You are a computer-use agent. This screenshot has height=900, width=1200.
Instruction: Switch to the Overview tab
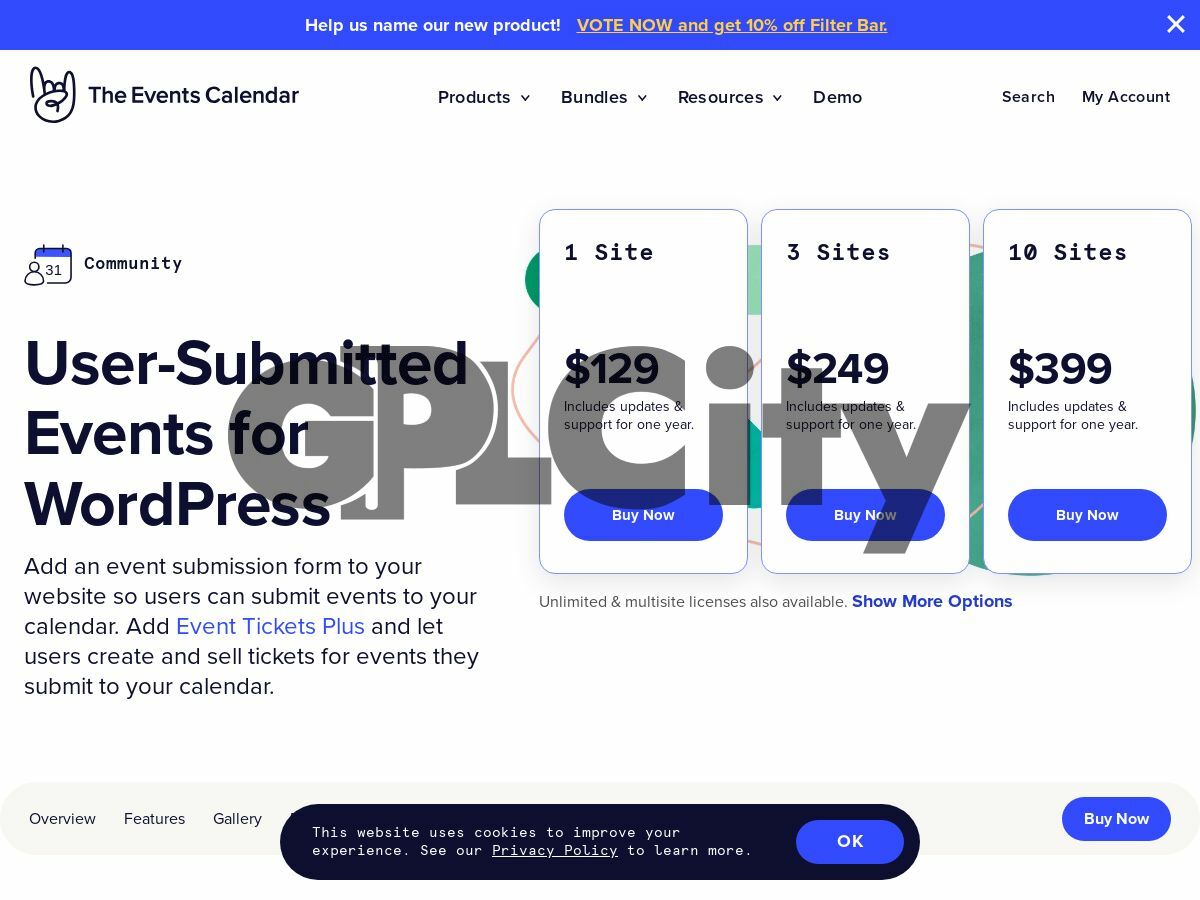(x=62, y=819)
